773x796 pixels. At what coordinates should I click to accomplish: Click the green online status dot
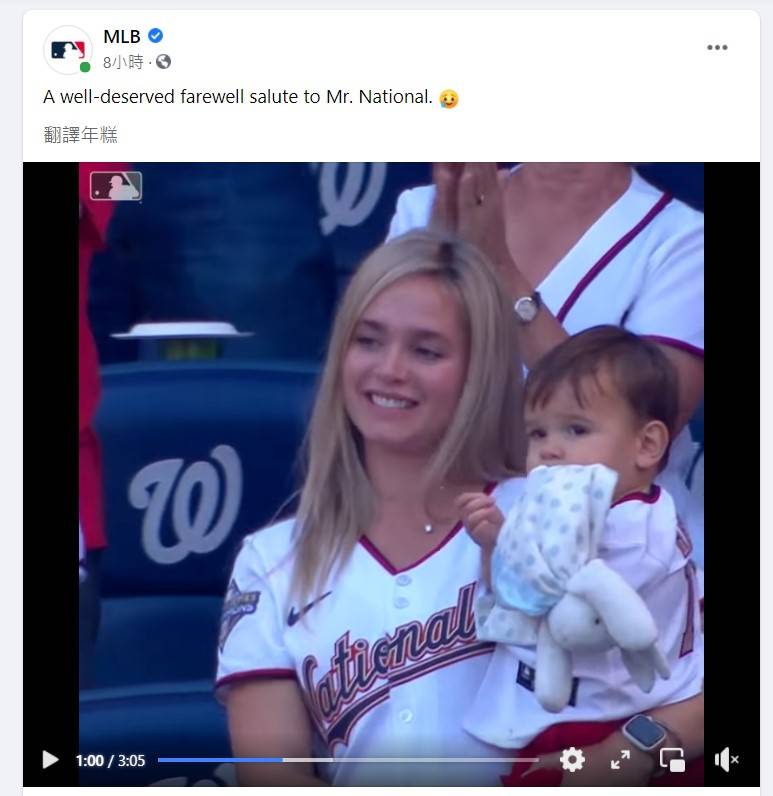point(85,67)
